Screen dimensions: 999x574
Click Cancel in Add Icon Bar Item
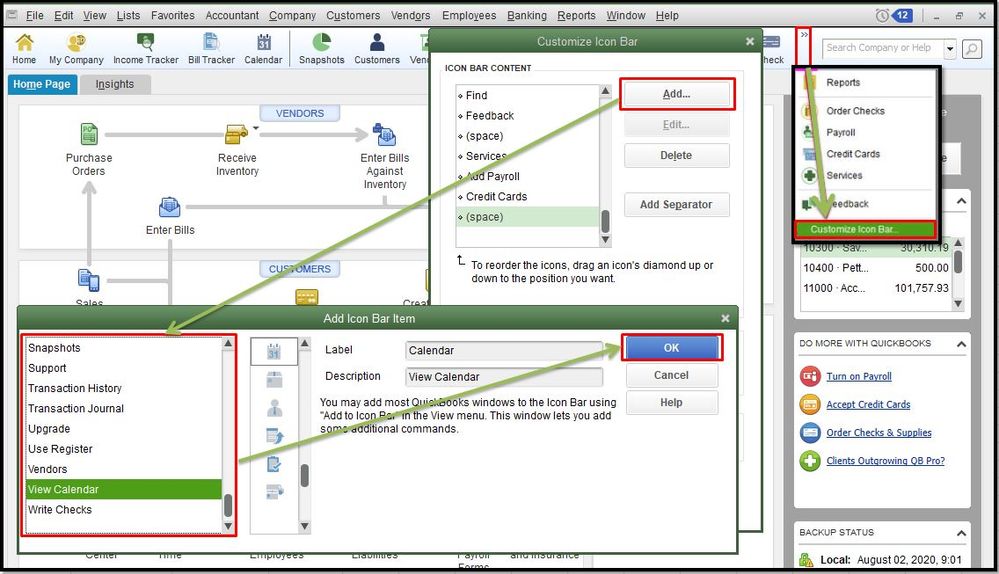672,375
